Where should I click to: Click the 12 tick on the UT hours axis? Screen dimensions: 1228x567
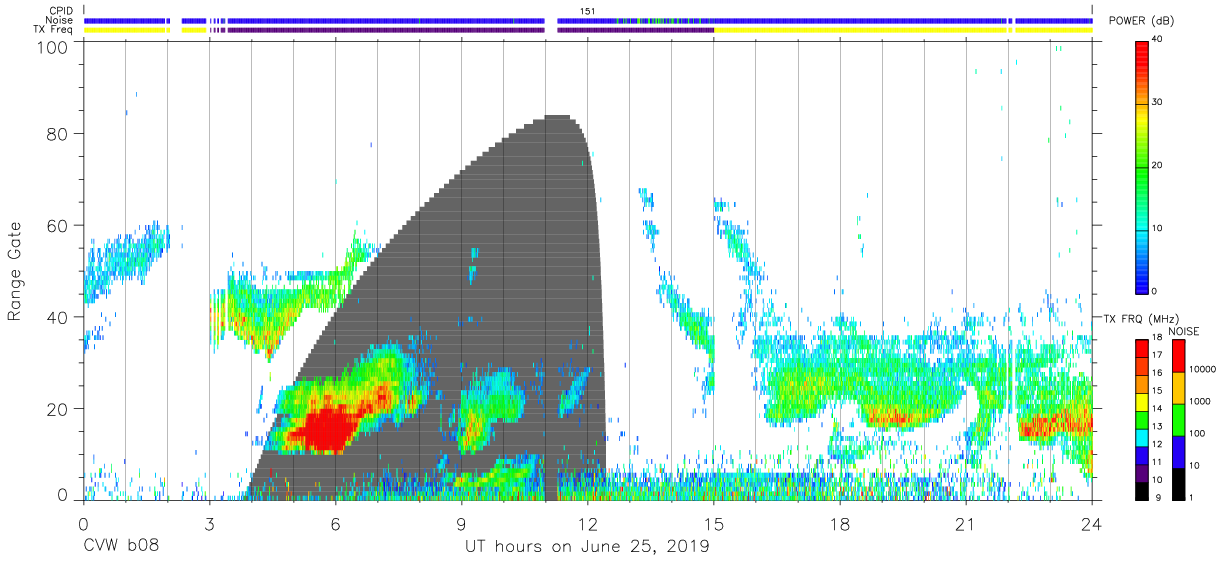tap(587, 525)
